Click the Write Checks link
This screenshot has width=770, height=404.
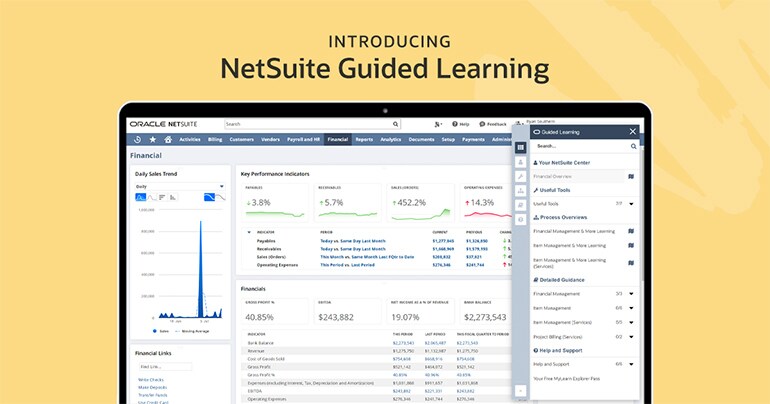tap(151, 380)
